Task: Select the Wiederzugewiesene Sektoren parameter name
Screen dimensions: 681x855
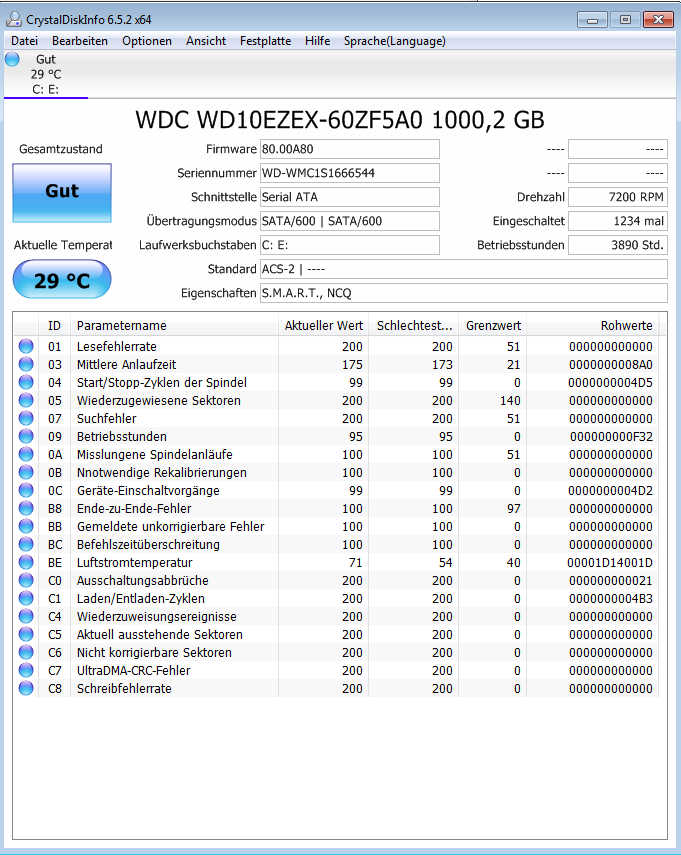Action: 159,400
